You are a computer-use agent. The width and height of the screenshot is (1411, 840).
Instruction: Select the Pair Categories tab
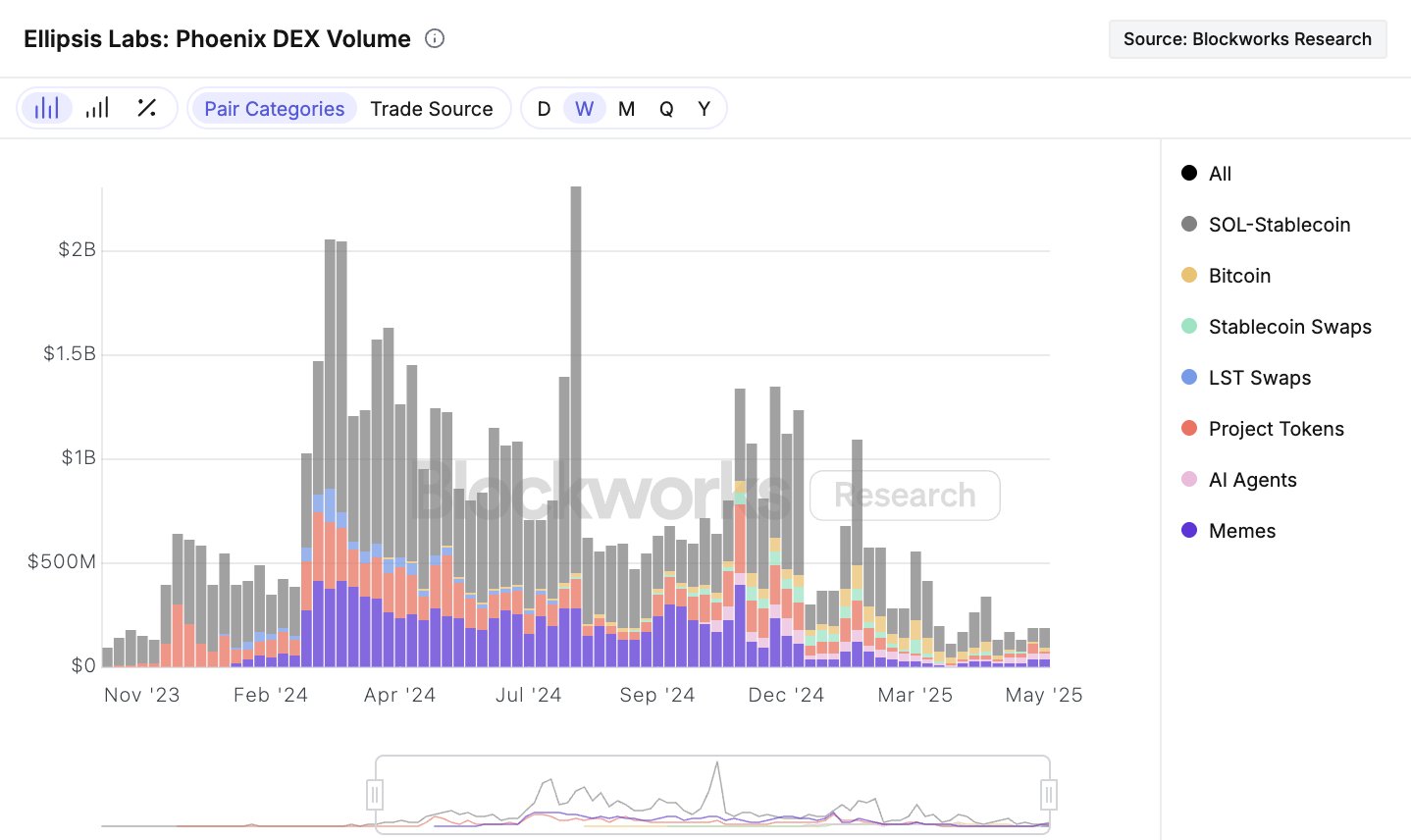point(274,109)
